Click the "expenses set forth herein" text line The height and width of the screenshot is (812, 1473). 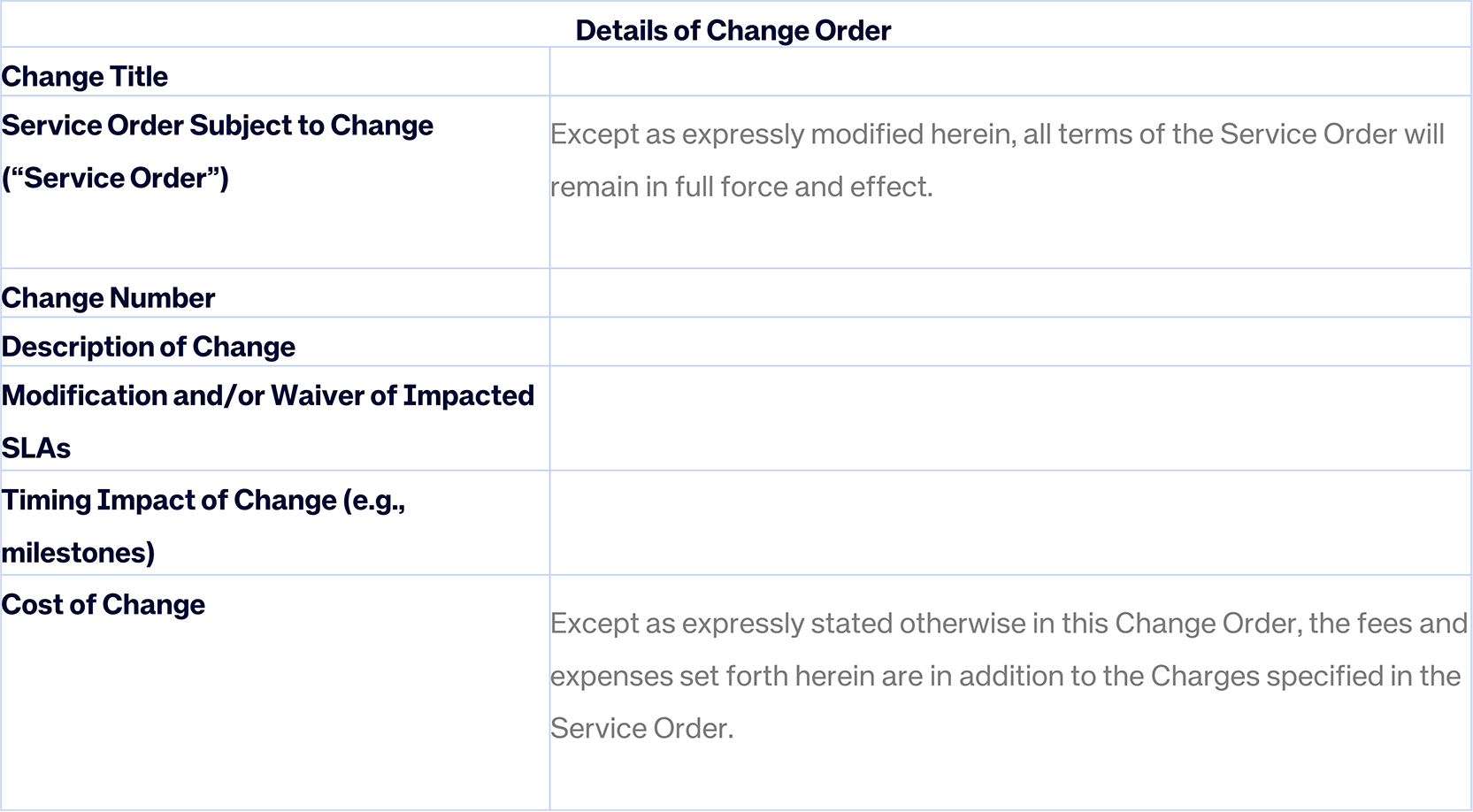[1005, 676]
